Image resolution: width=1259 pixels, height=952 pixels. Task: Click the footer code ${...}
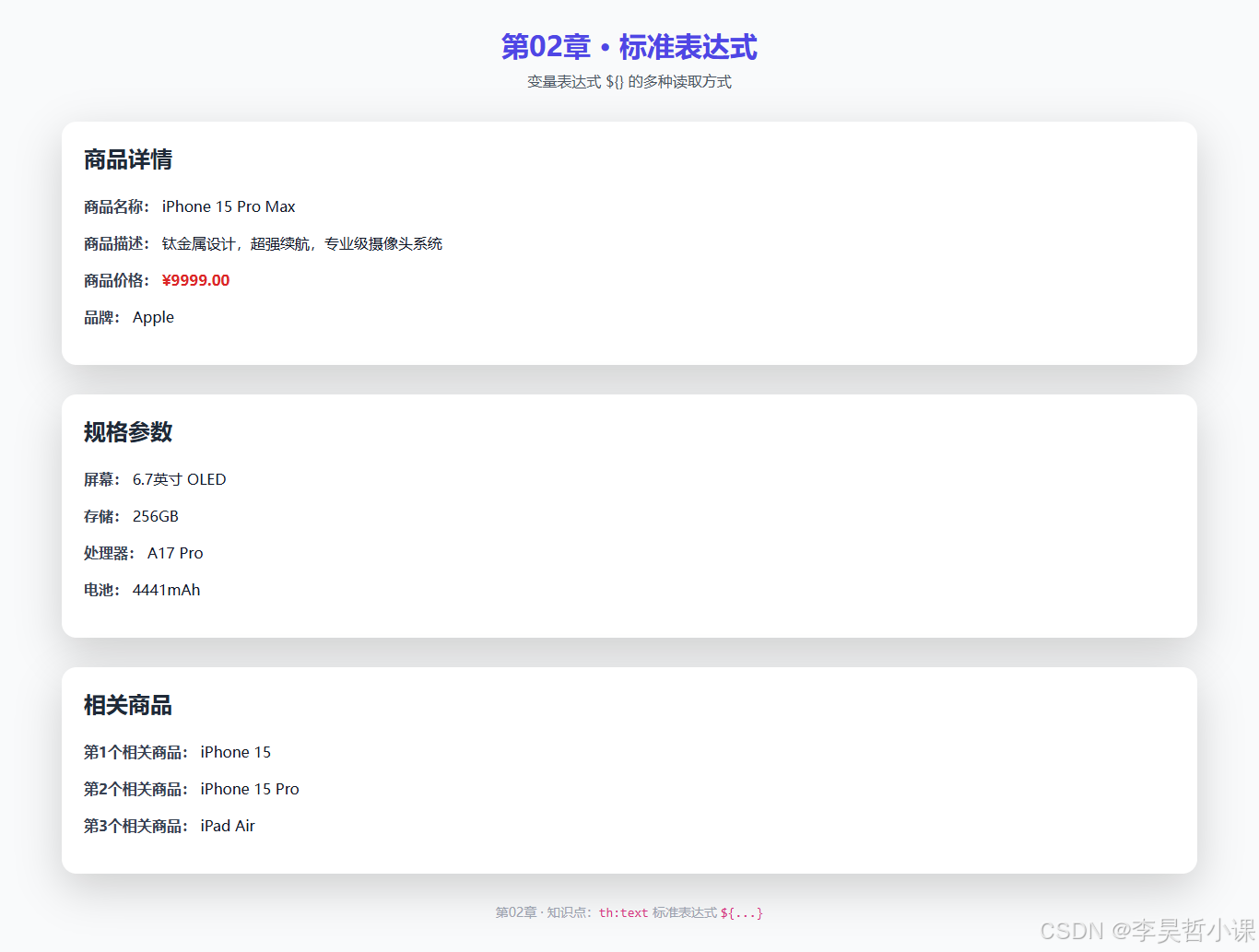742,912
